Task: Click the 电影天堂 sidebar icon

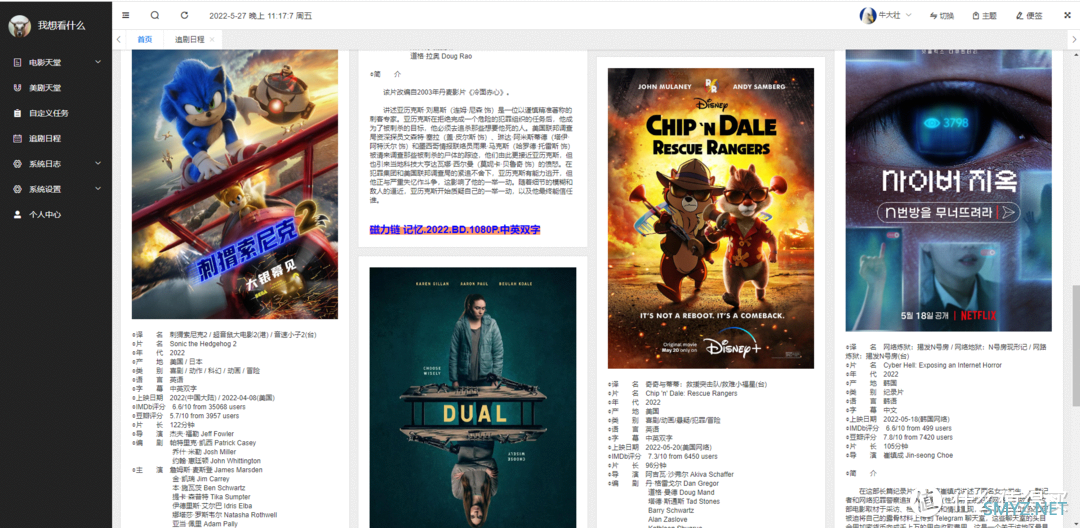Action: [18, 63]
